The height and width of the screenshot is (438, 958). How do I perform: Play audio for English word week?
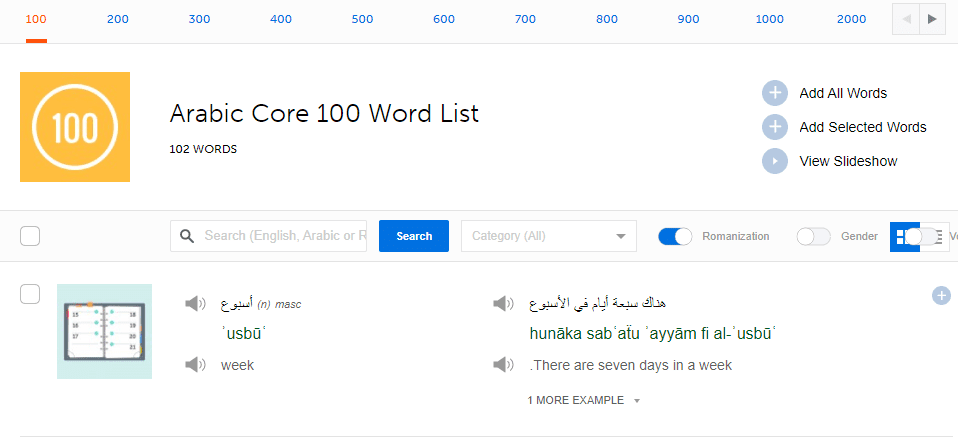(x=195, y=365)
